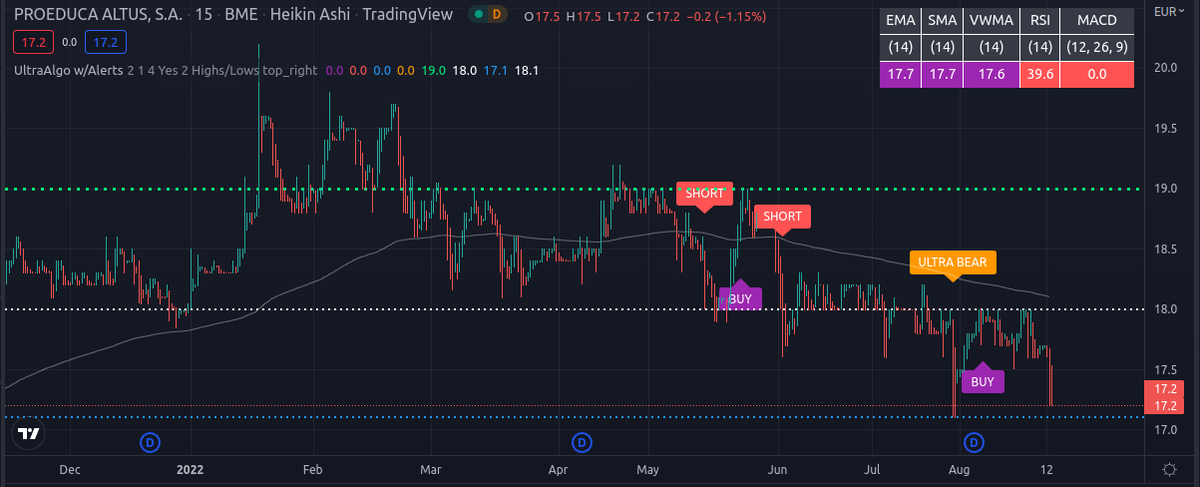Click the SHORT label near June

coord(782,216)
